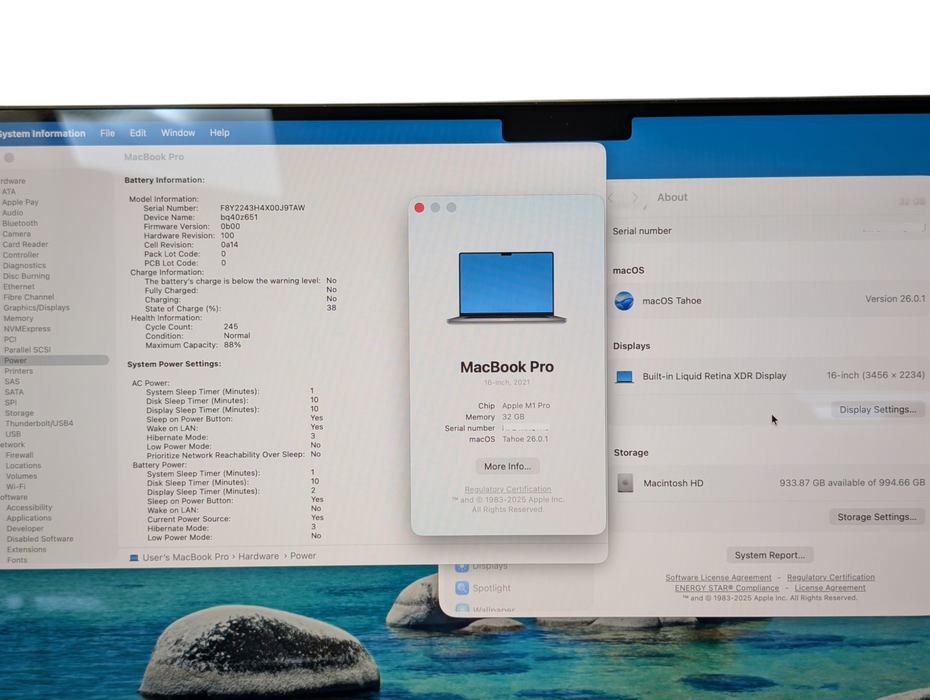Click the Storage Settings... button
The image size is (930, 700).
coord(877,517)
